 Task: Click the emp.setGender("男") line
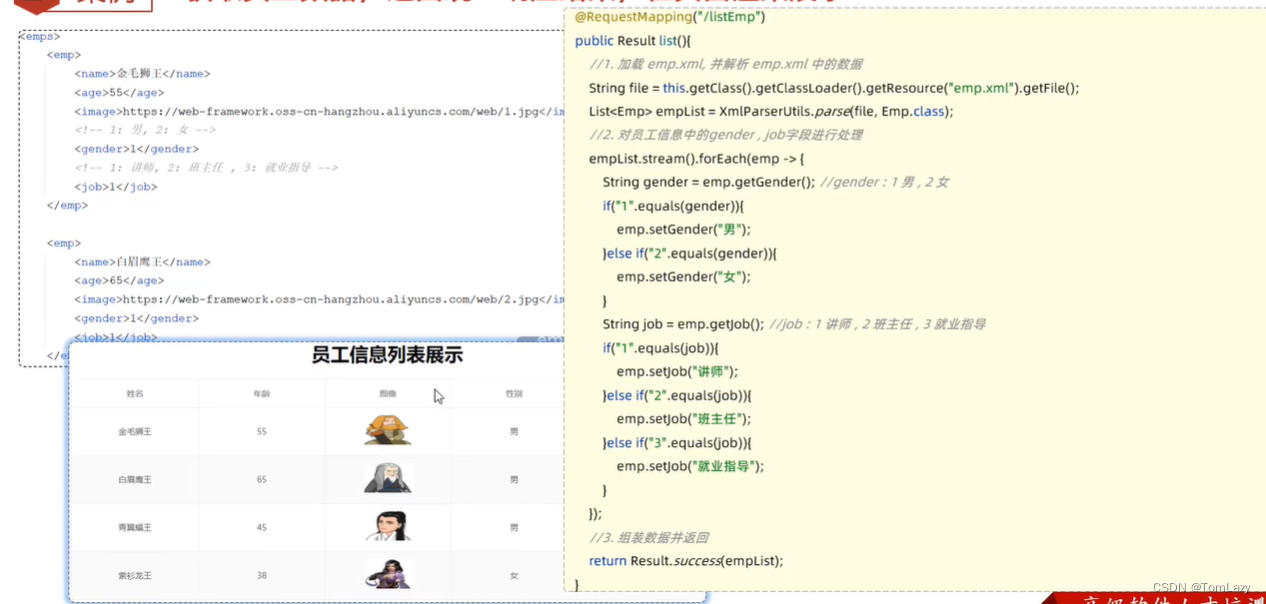pos(684,230)
